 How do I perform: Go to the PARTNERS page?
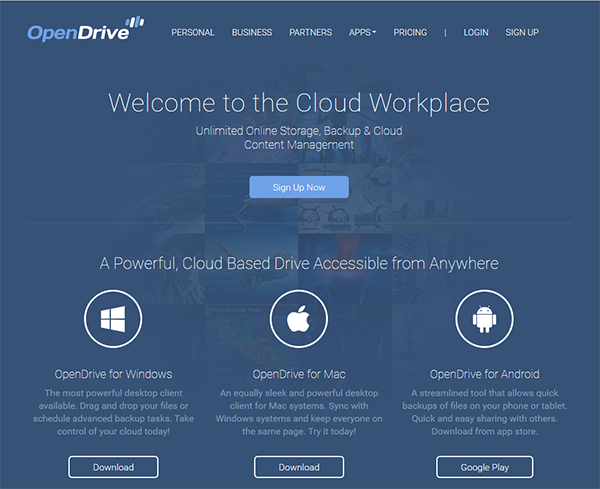click(311, 33)
